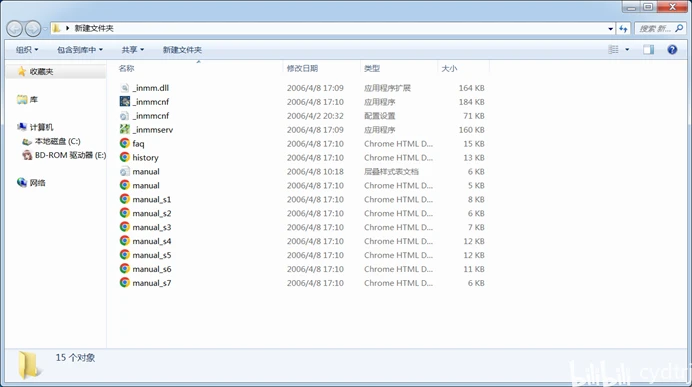Go forward using the Forward arrow button

(x=33, y=29)
